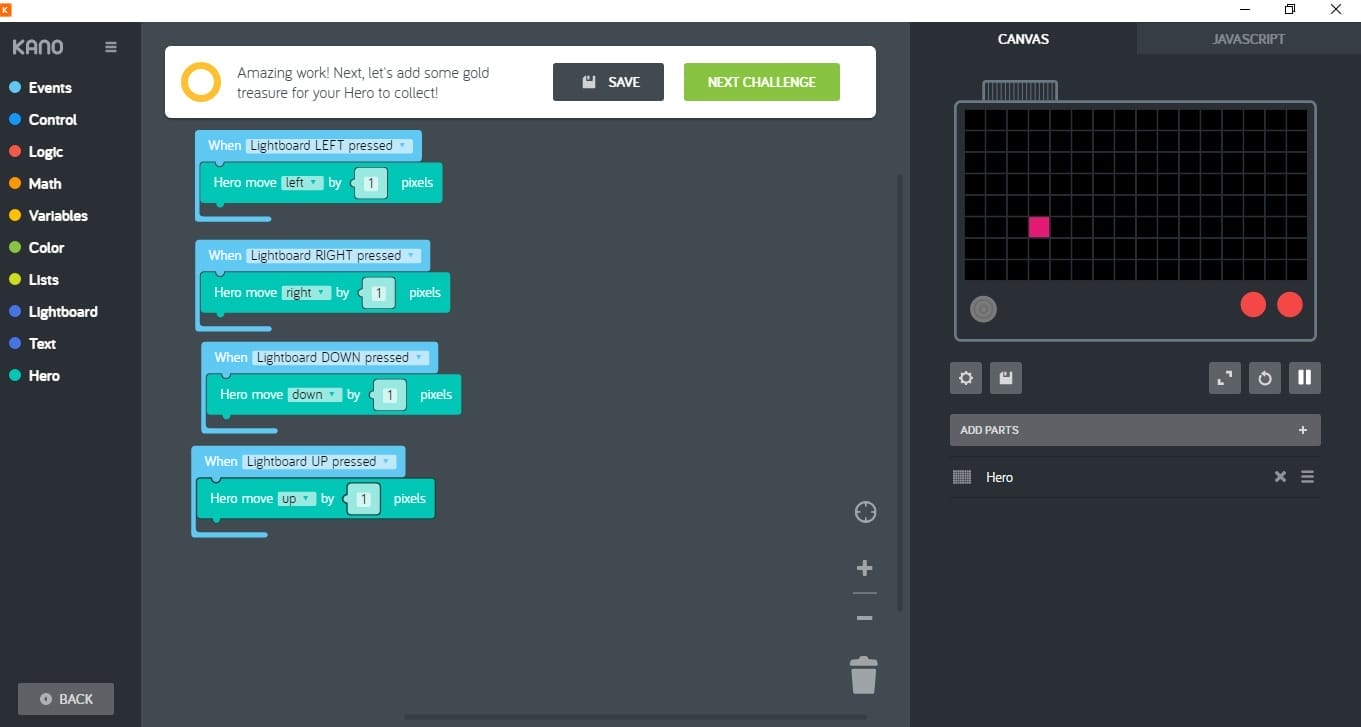1361x727 pixels.
Task: Click the NEXT CHALLENGE button
Action: 761,82
